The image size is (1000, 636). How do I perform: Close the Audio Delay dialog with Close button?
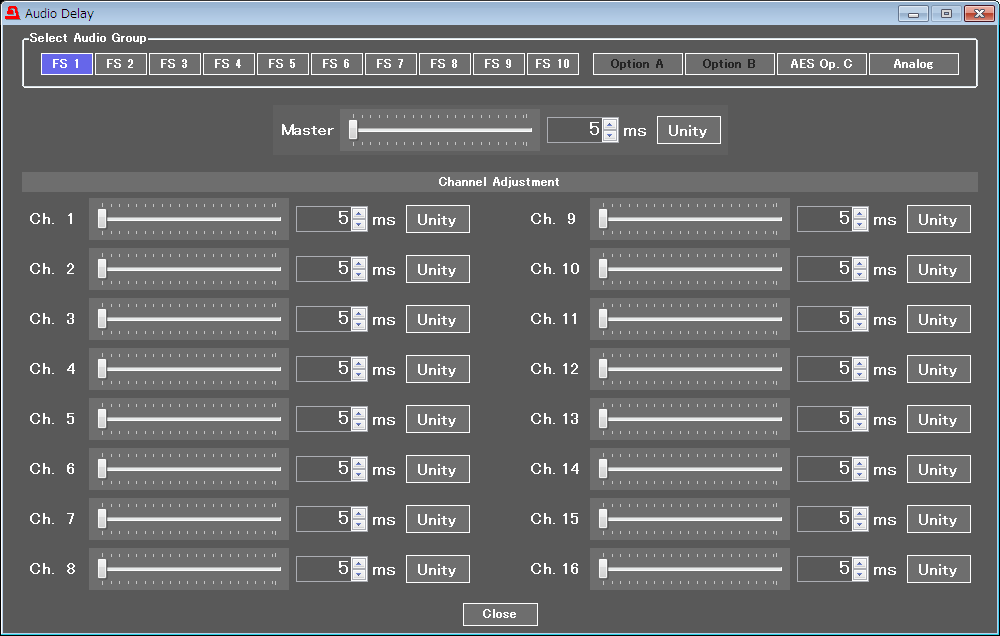pos(500,614)
